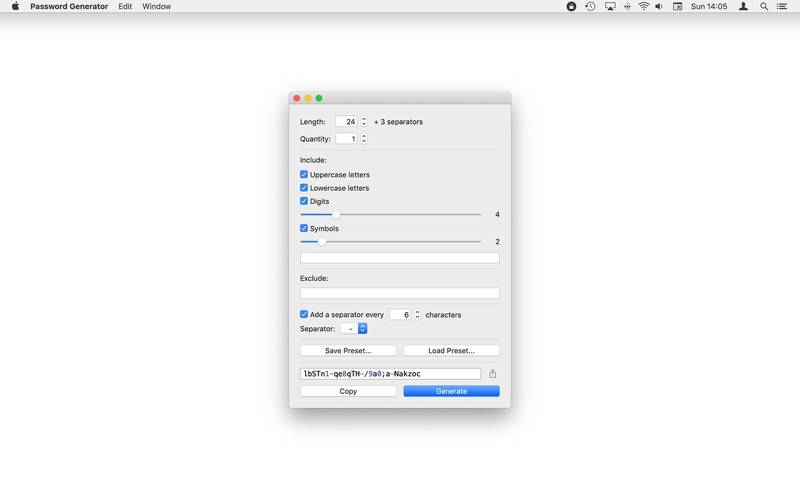Click Load Preset... button

tap(452, 351)
